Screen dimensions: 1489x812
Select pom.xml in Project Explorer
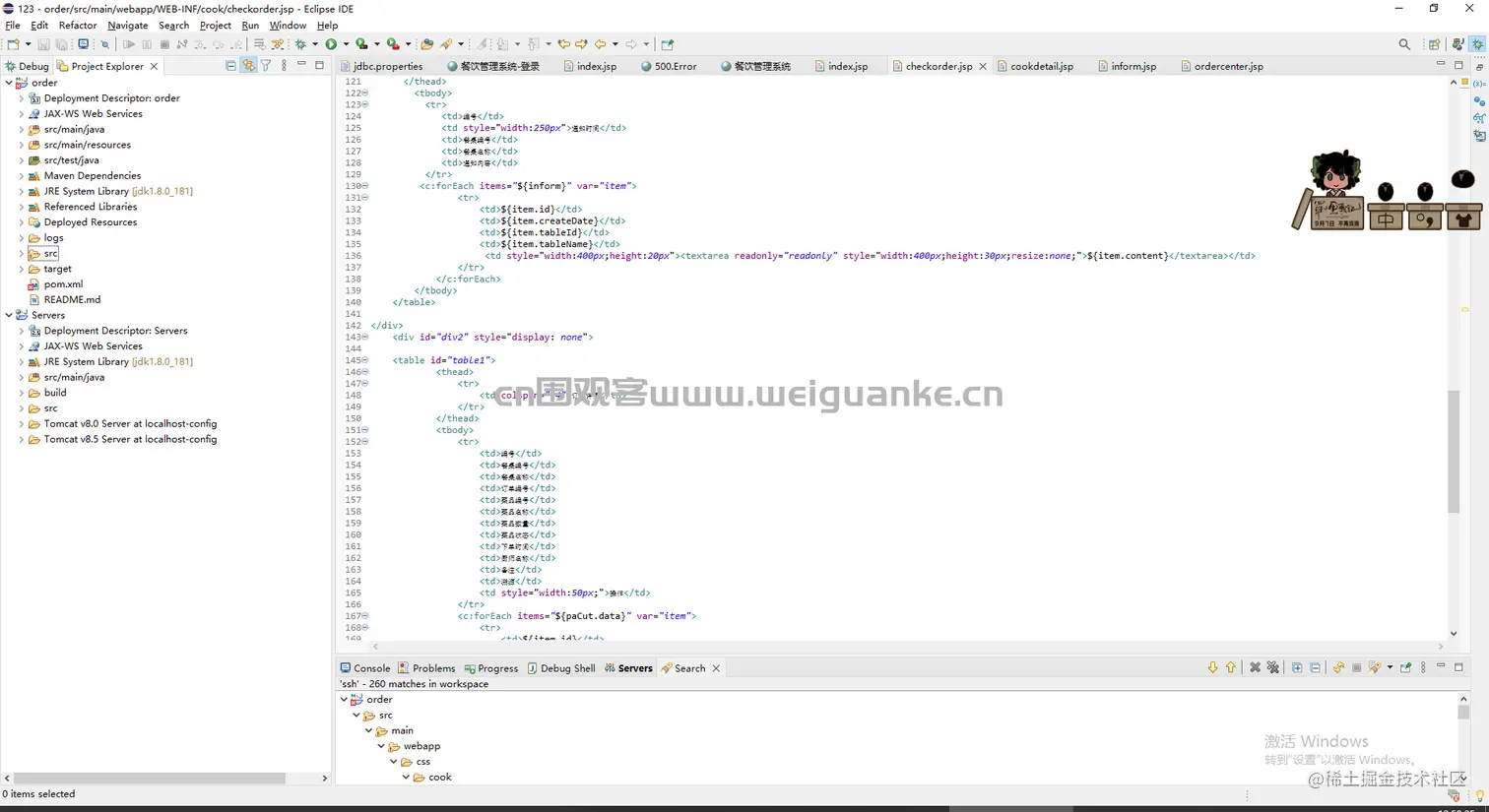click(63, 284)
